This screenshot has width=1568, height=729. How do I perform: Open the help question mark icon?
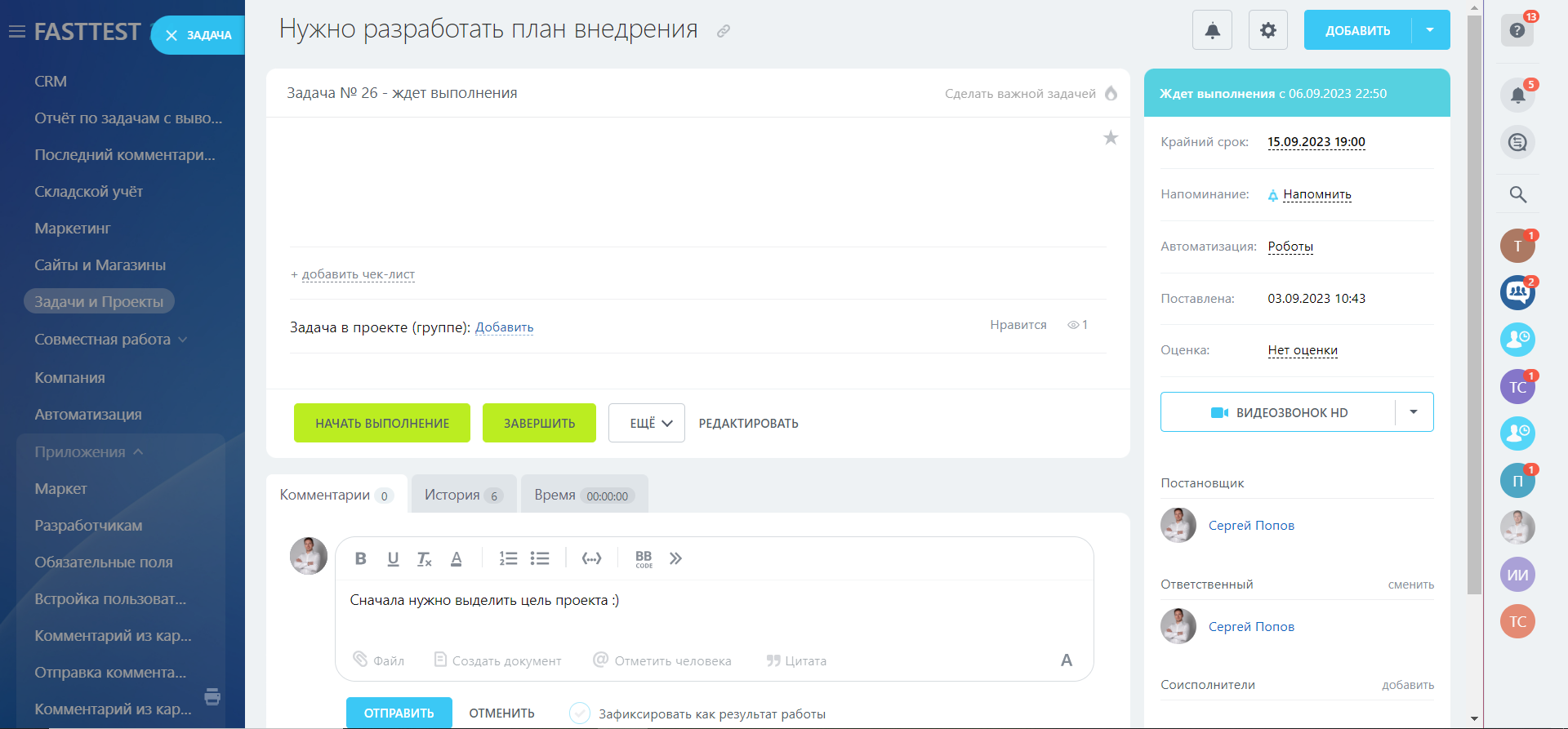(x=1517, y=30)
